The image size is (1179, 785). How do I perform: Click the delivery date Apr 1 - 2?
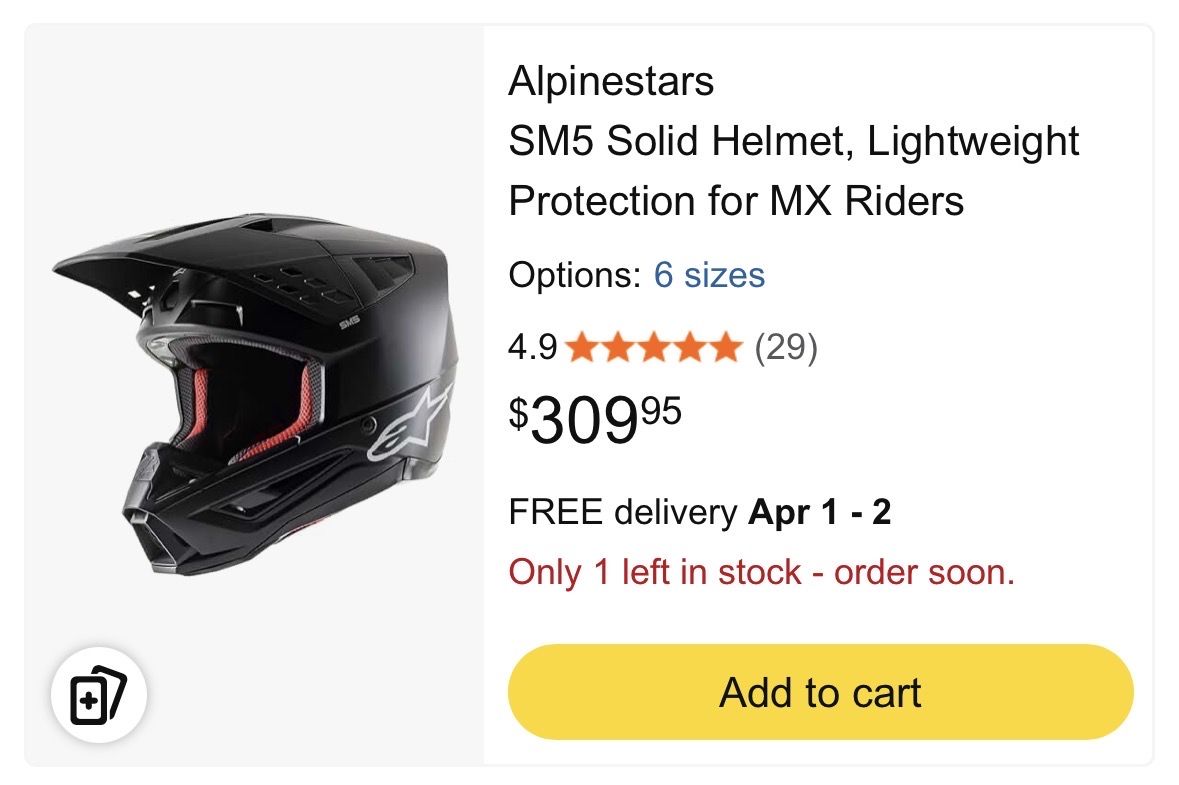coord(820,513)
